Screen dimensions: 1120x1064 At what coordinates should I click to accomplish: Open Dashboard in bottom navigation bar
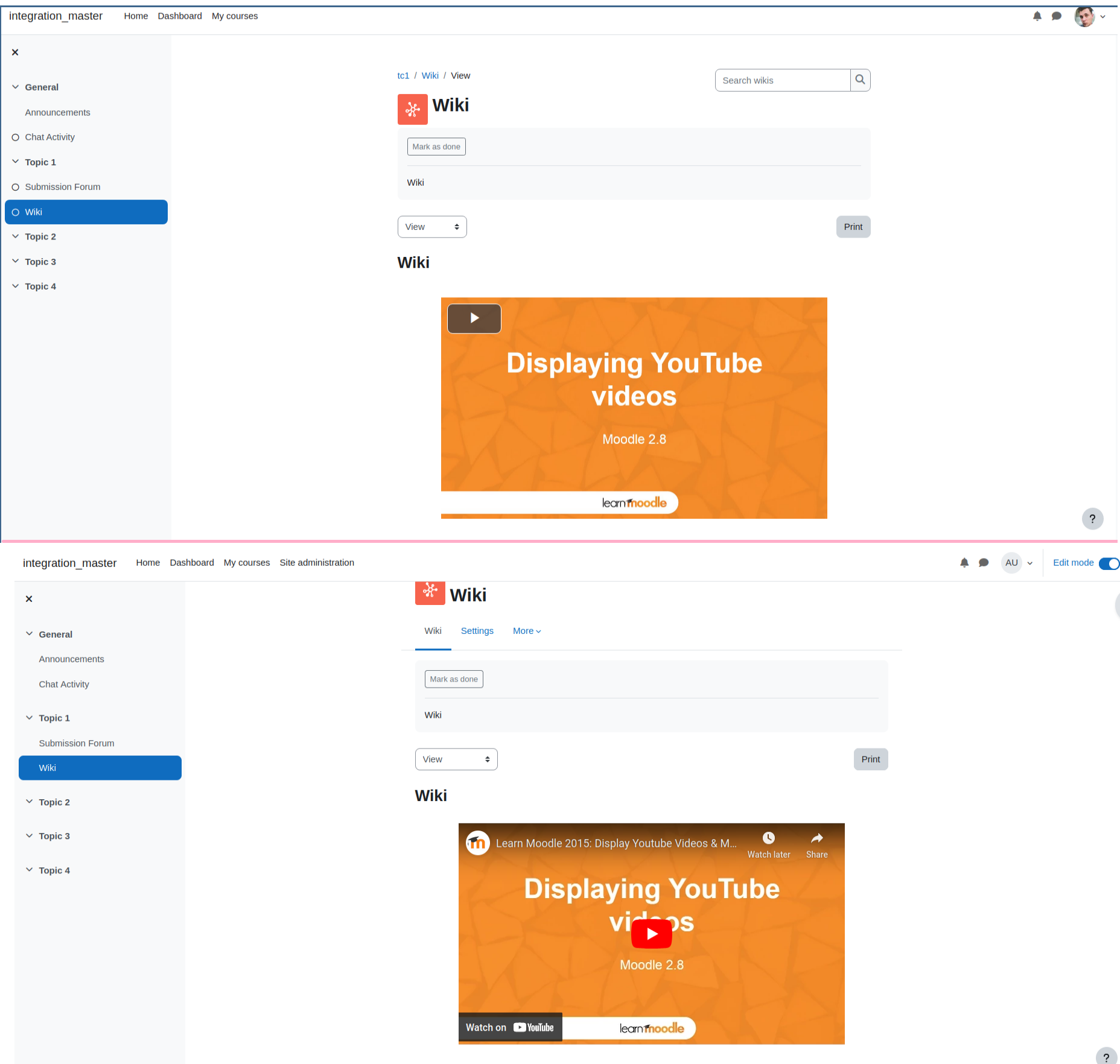[192, 563]
